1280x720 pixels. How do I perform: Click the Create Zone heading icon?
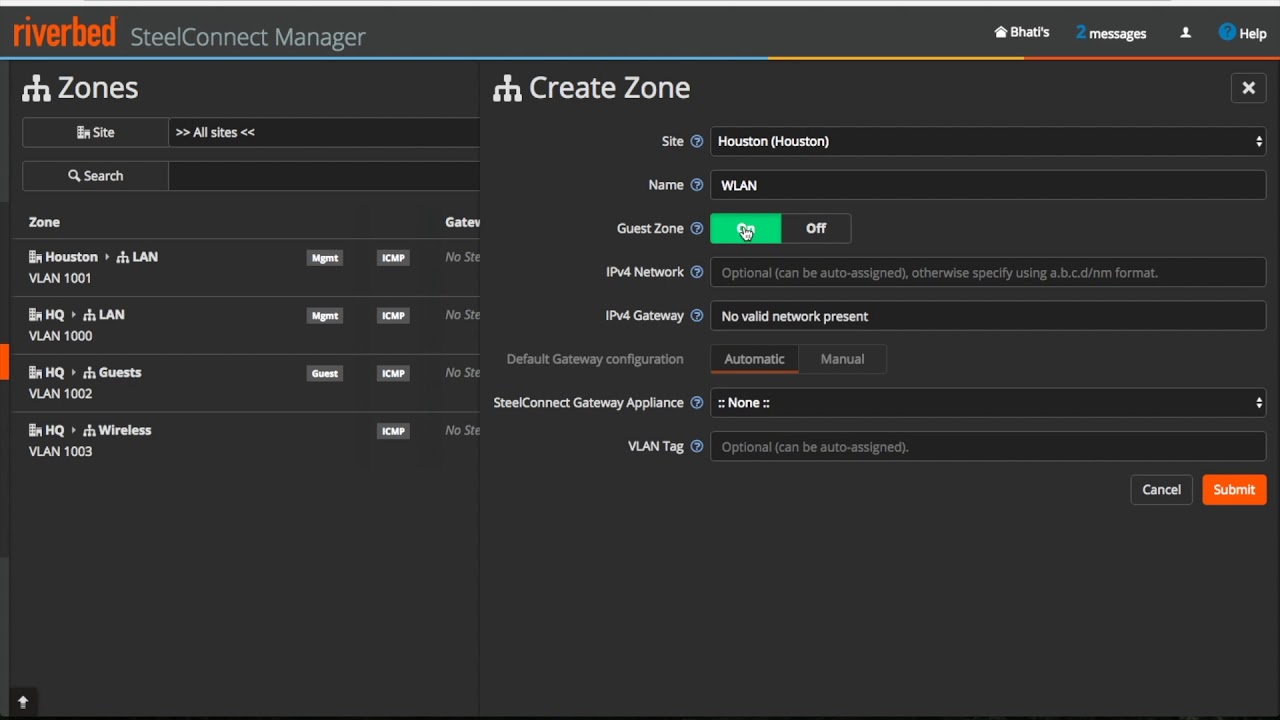(507, 88)
